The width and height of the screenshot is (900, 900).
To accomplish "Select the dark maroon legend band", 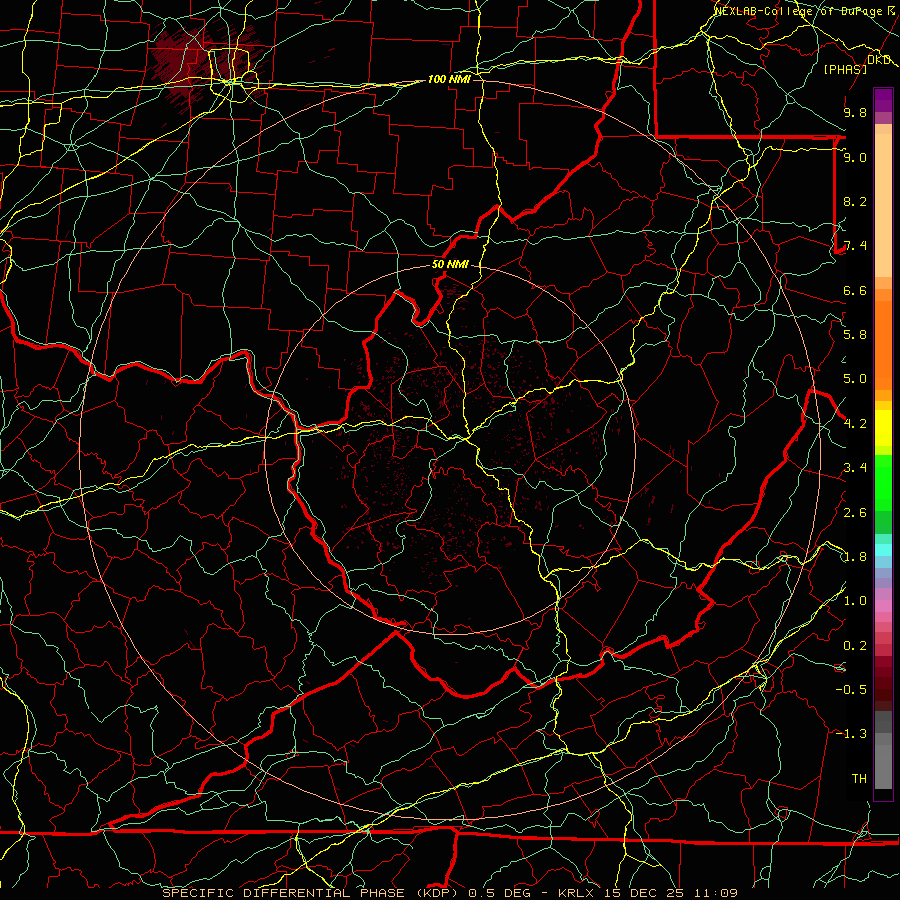I will (883, 683).
